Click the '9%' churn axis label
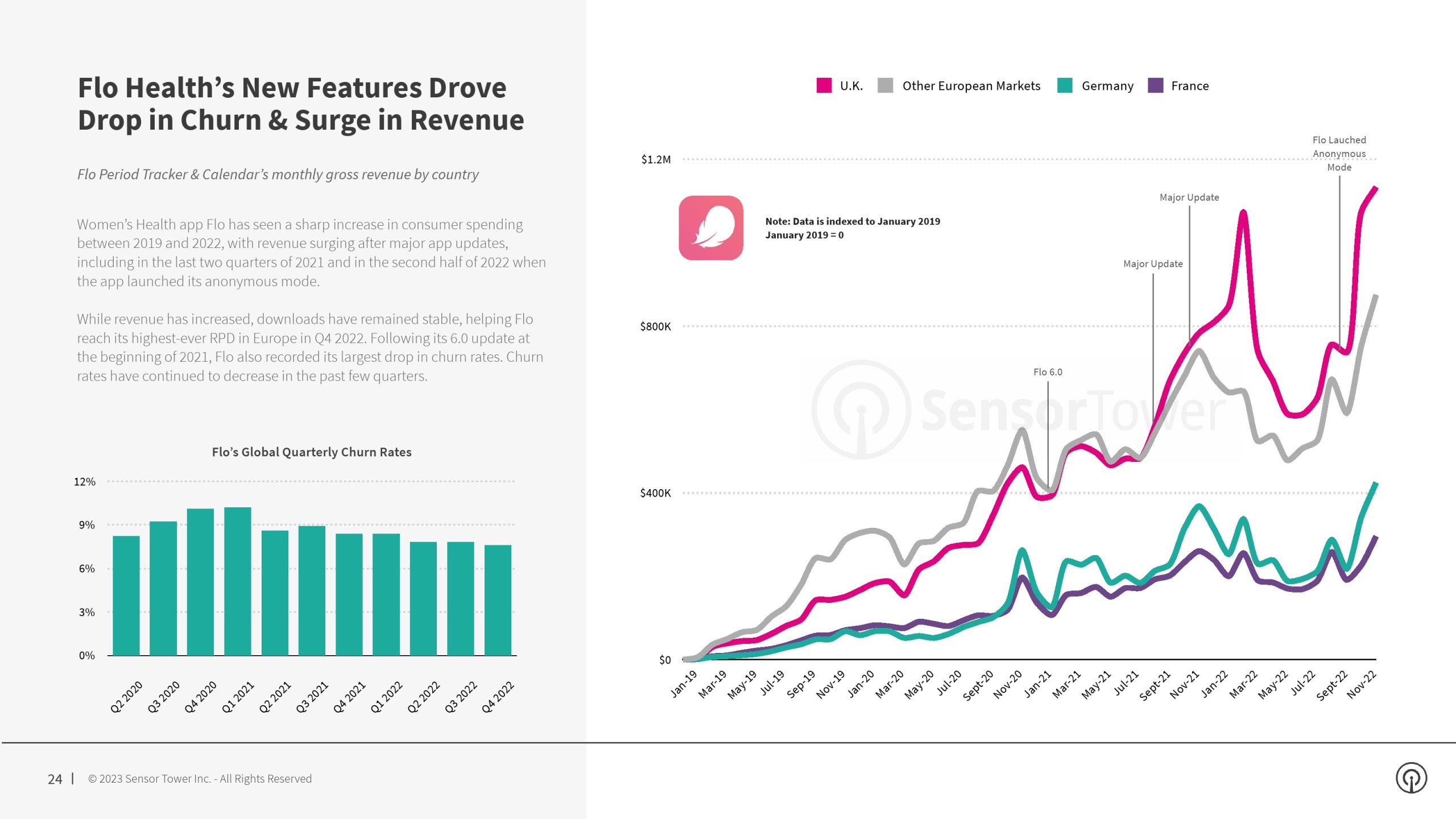1456x819 pixels. [x=87, y=525]
